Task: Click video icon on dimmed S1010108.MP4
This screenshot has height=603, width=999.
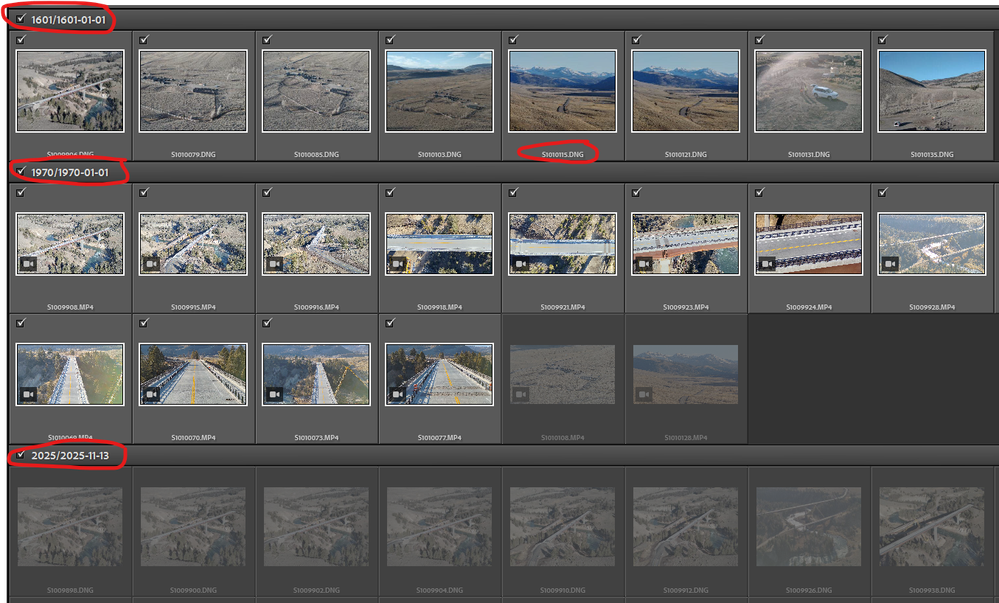Action: 519,394
